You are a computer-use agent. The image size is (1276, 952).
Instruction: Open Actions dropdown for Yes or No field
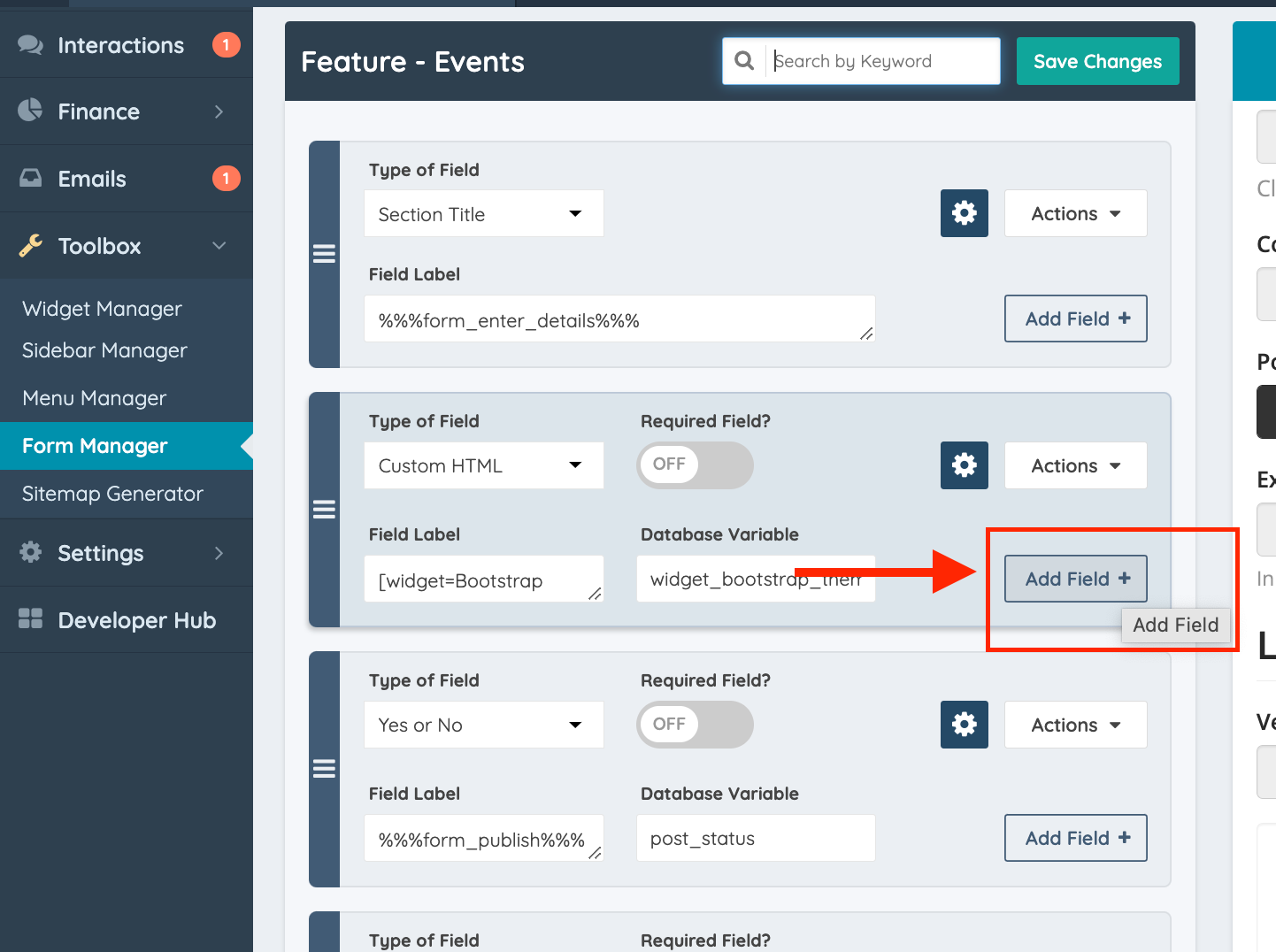1075,725
